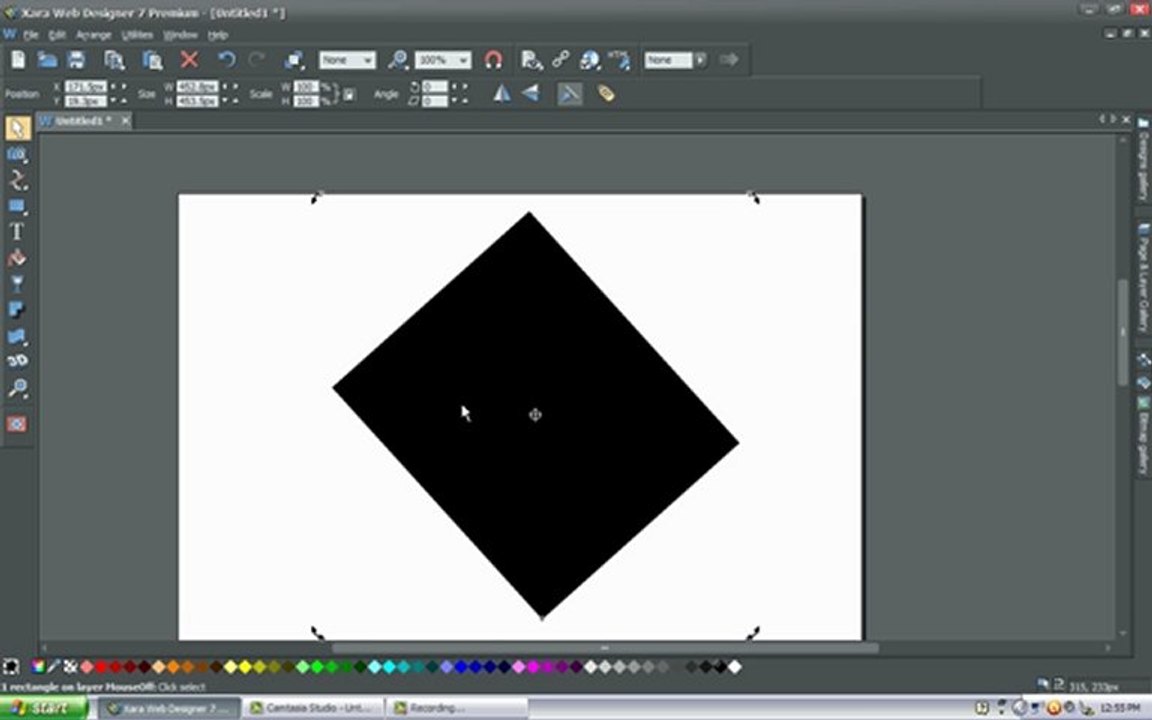
Task: Open the Arrange menu
Action: pyautogui.click(x=93, y=35)
